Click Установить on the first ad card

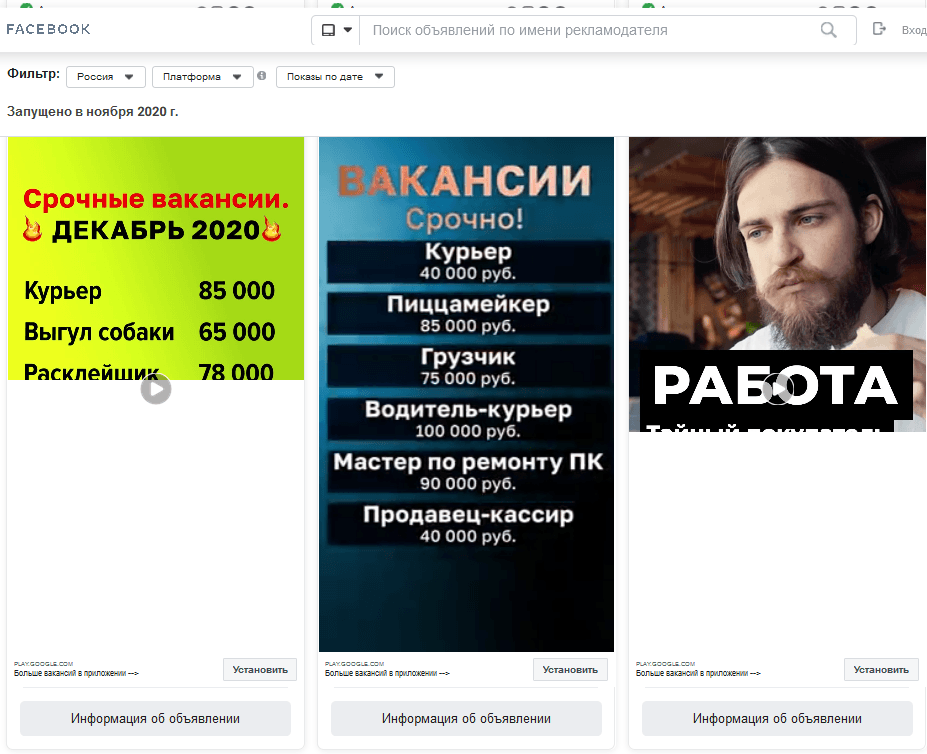coord(260,670)
